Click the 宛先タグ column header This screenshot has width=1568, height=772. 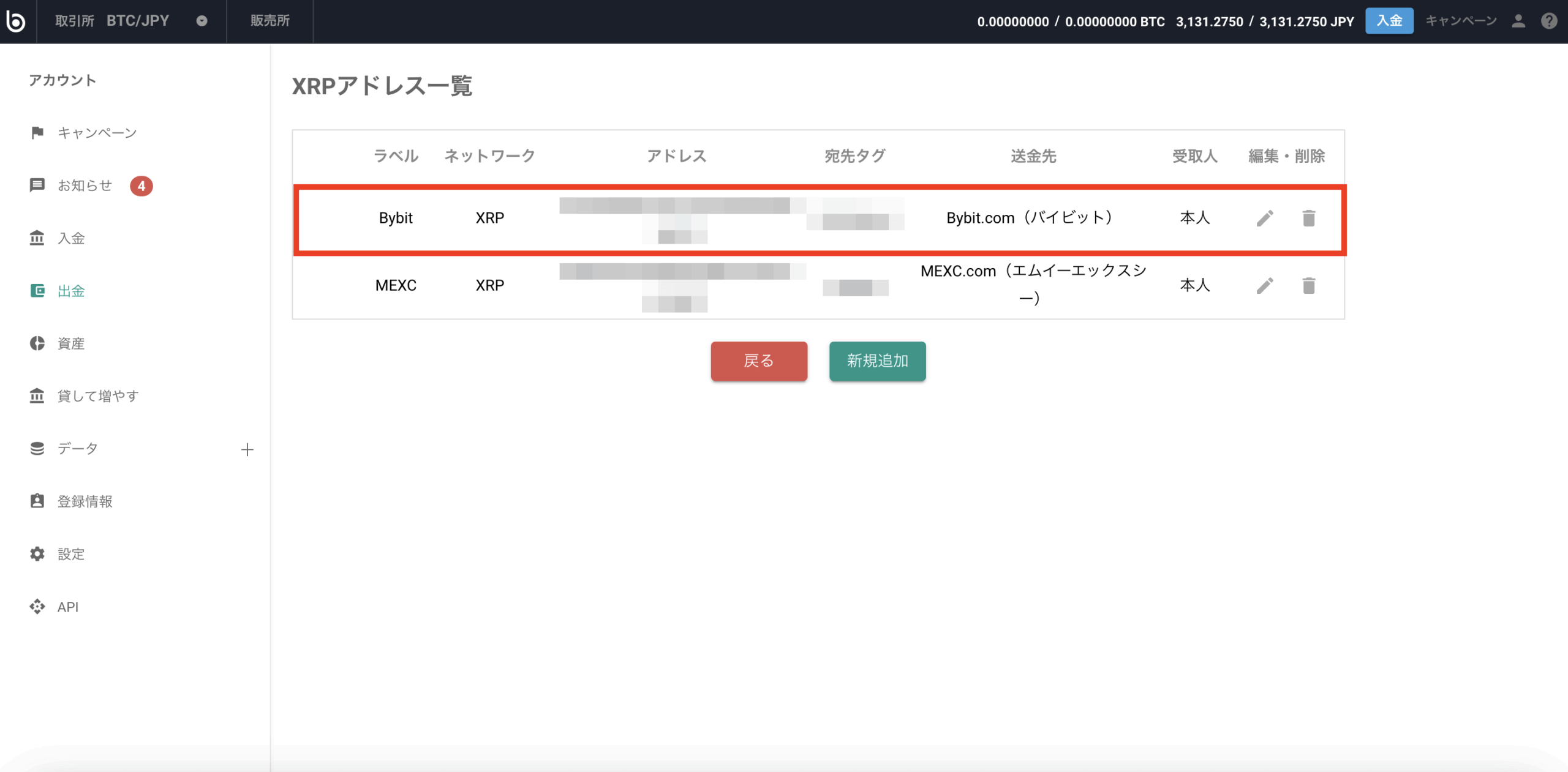[855, 156]
